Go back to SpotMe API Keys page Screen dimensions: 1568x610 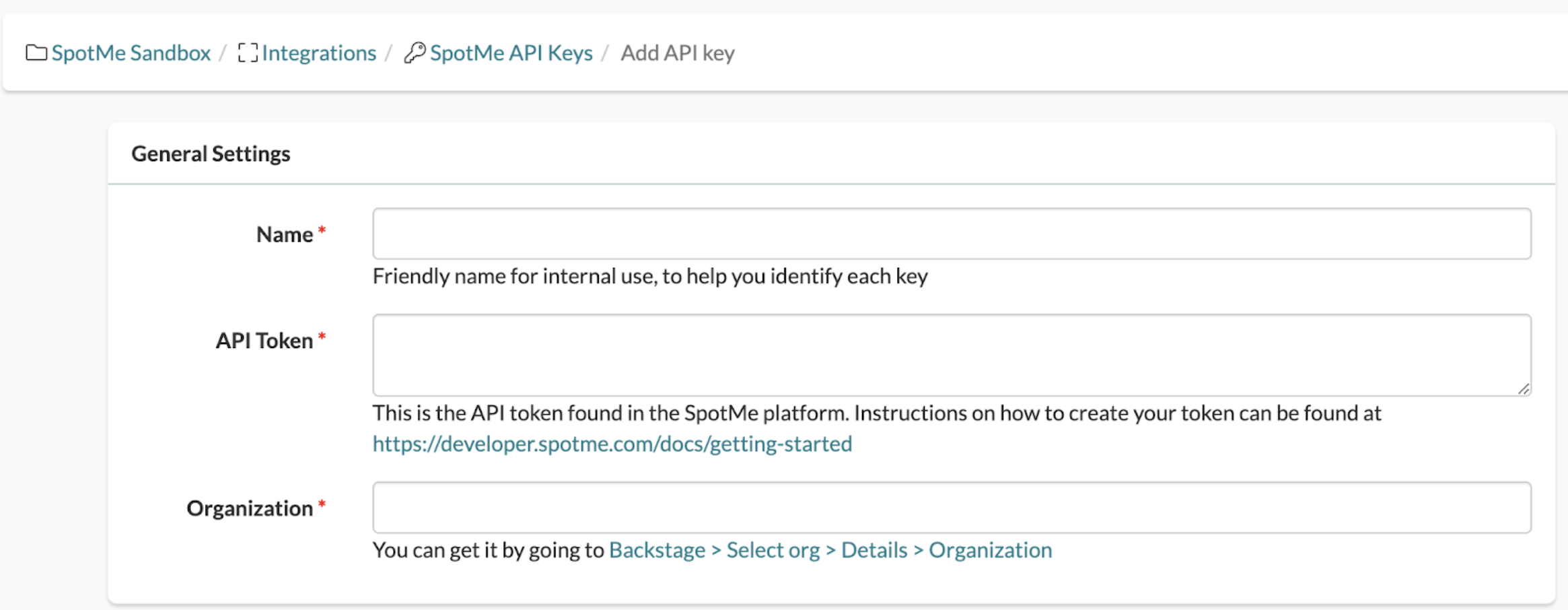[513, 53]
